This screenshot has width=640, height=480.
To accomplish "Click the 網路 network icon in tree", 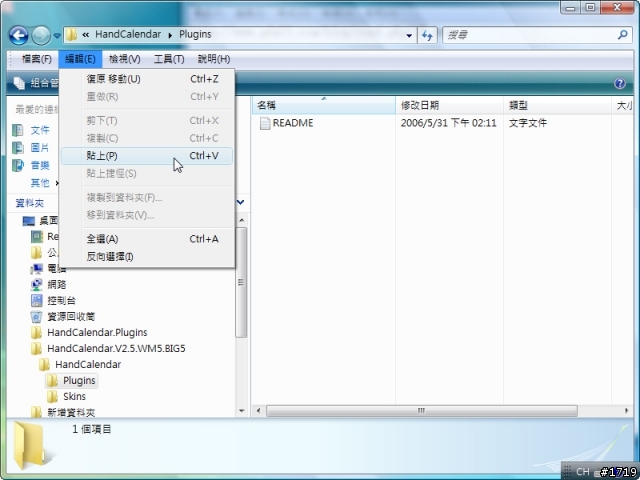I will pyautogui.click(x=37, y=284).
